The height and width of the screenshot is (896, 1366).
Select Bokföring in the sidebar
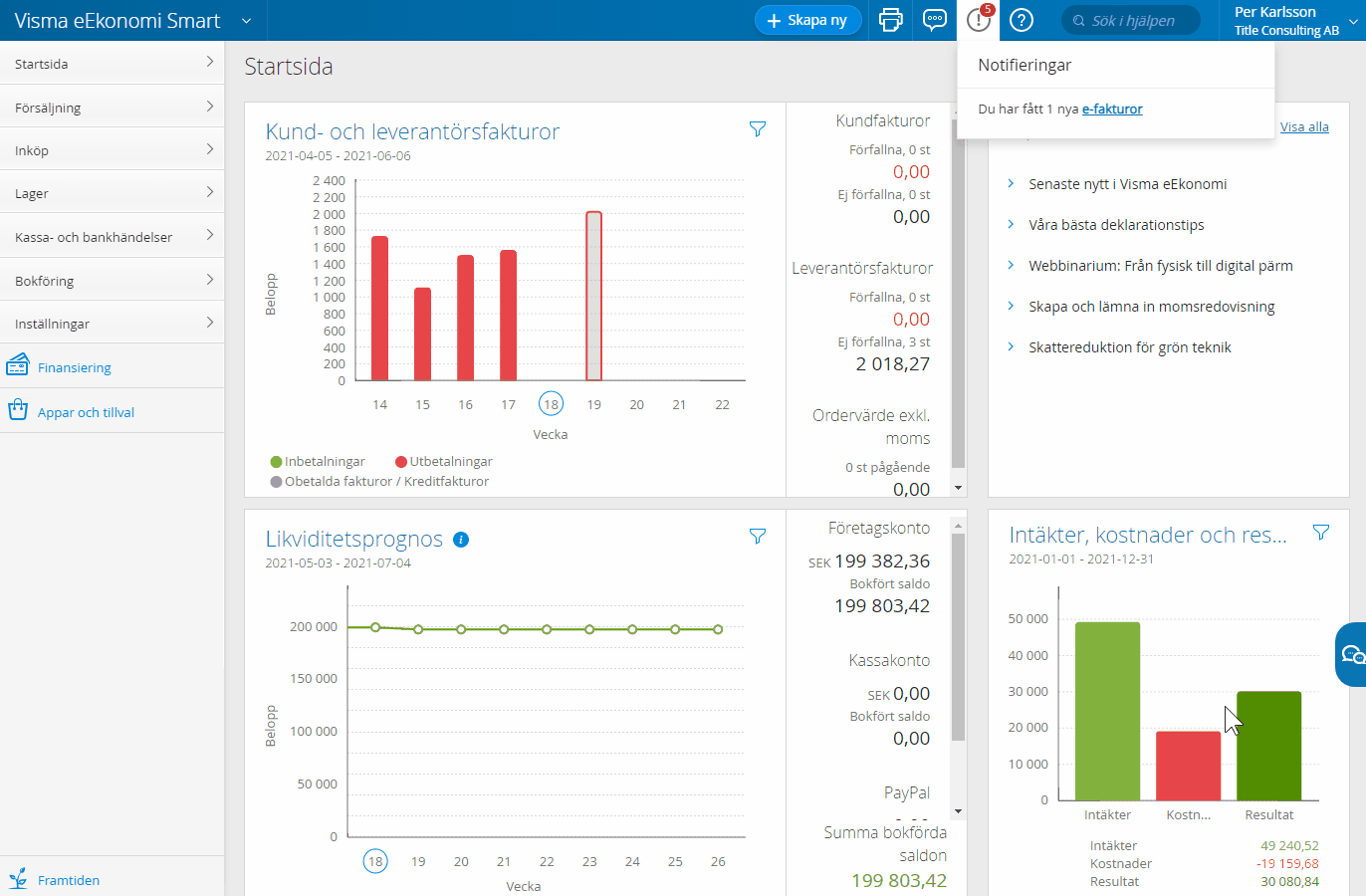(112, 281)
